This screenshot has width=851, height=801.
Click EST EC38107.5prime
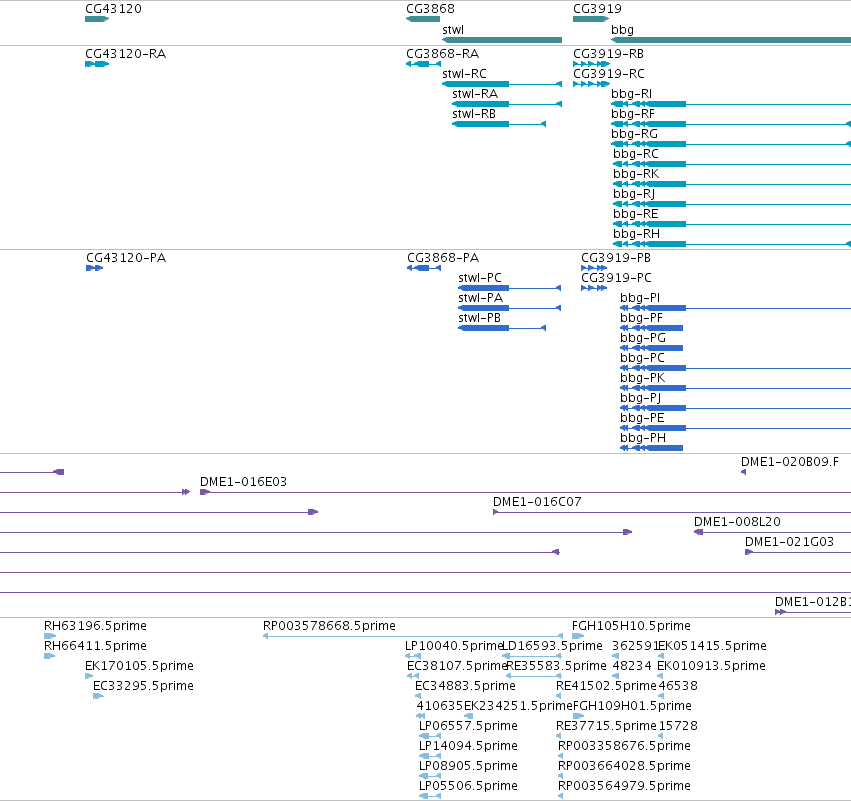[457, 666]
